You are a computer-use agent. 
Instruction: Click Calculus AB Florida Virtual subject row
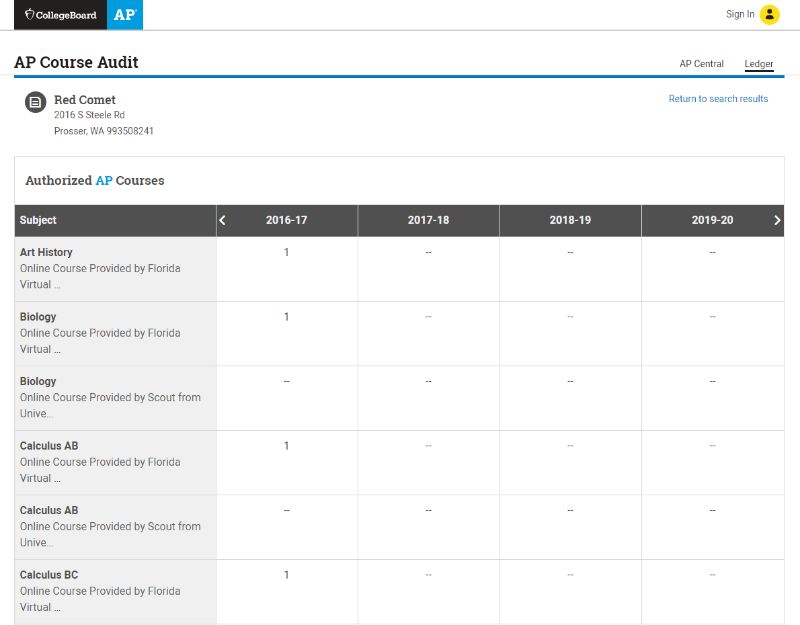click(115, 462)
